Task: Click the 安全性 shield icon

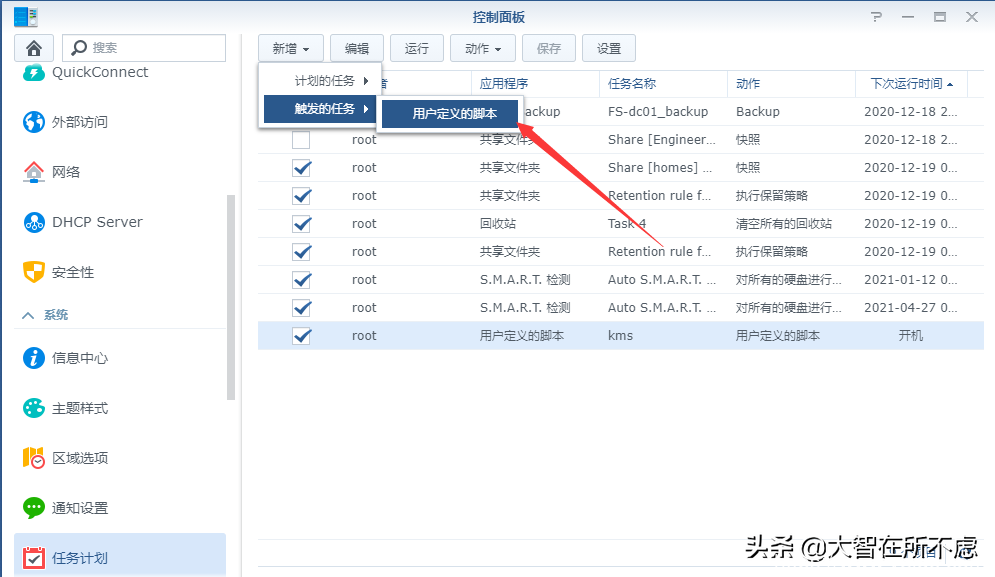Action: (x=34, y=272)
